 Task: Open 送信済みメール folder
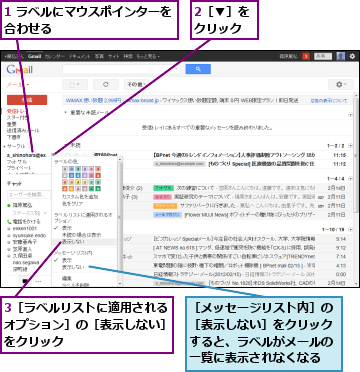tap(23, 130)
